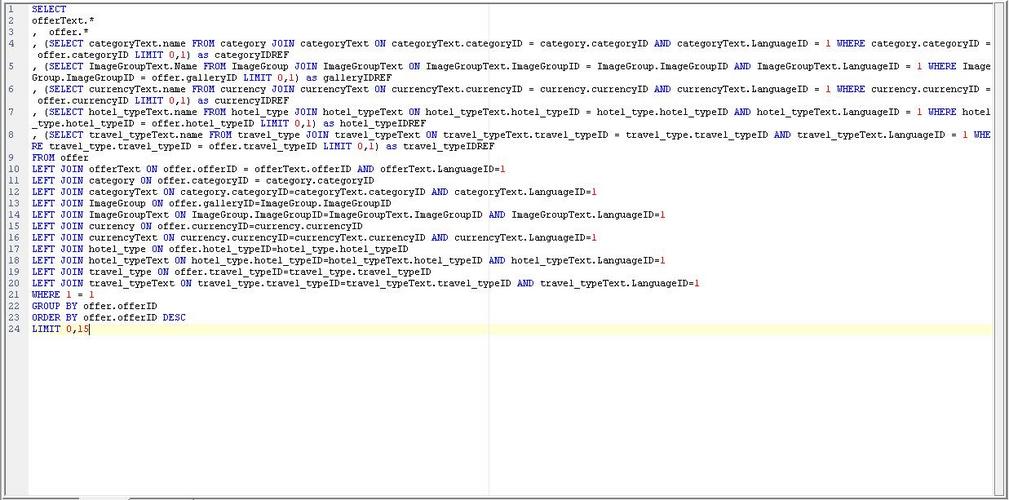Click line number 12 in the gutter
Viewport: 1009px width, 500px height.
(13, 192)
